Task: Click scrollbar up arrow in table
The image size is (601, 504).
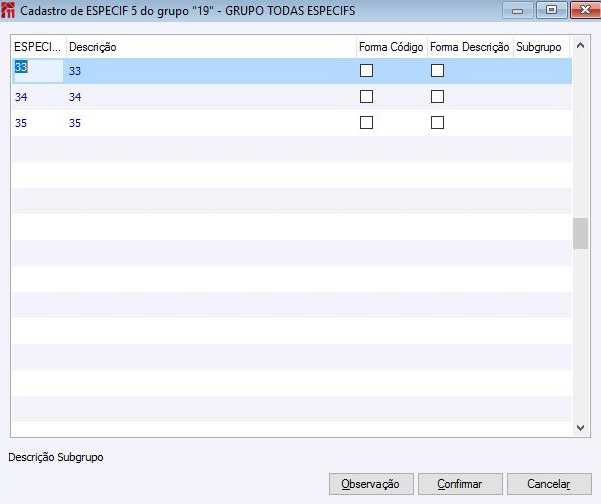Action: point(580,46)
